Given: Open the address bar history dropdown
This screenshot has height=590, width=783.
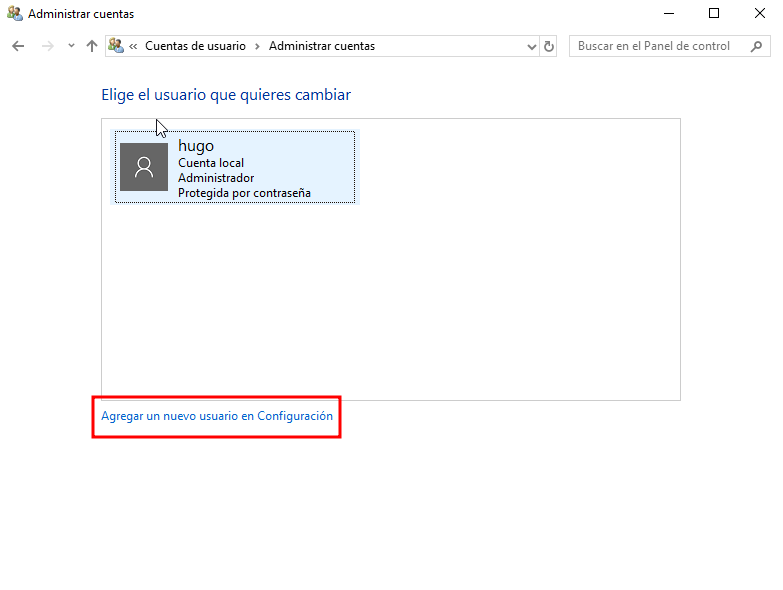Looking at the screenshot, I should pos(531,46).
